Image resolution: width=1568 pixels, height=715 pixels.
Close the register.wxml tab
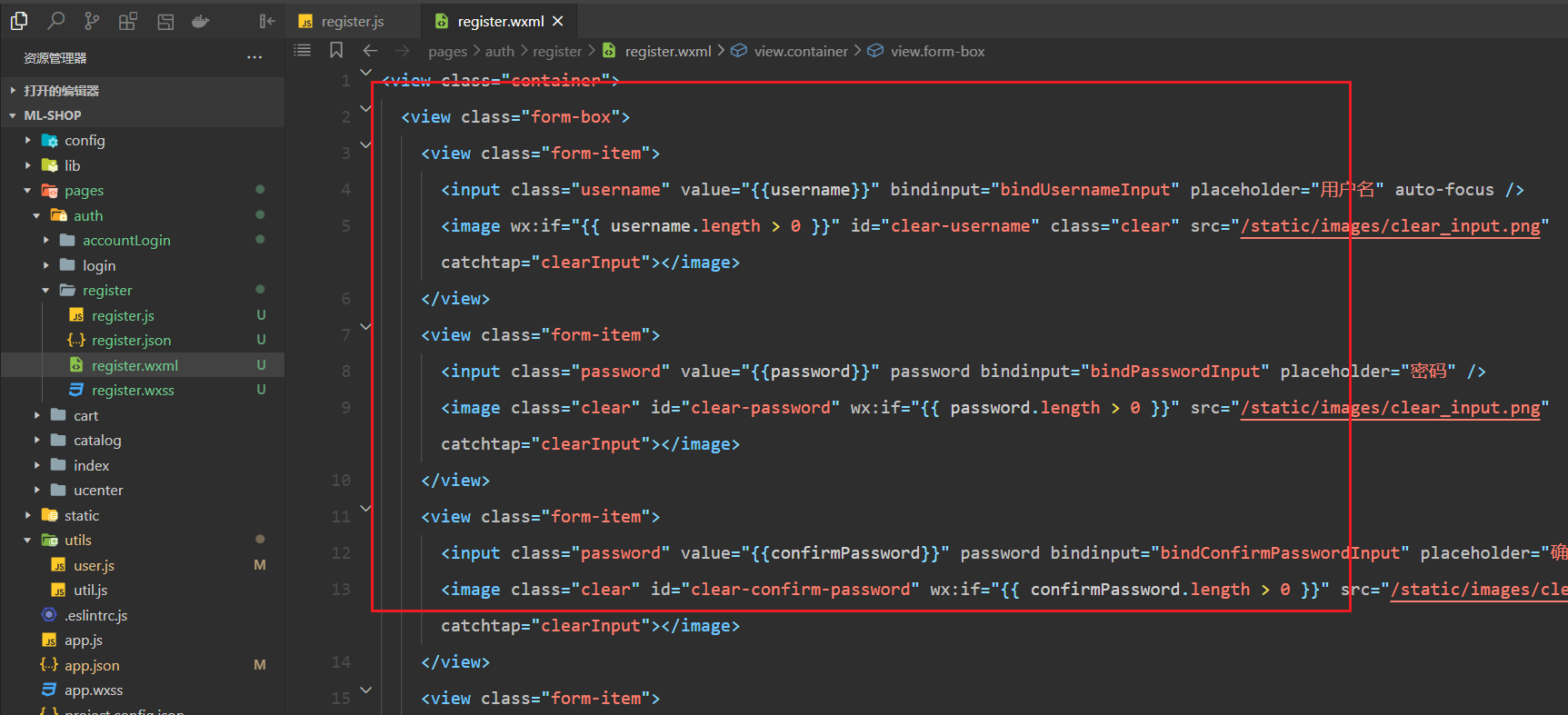click(558, 21)
